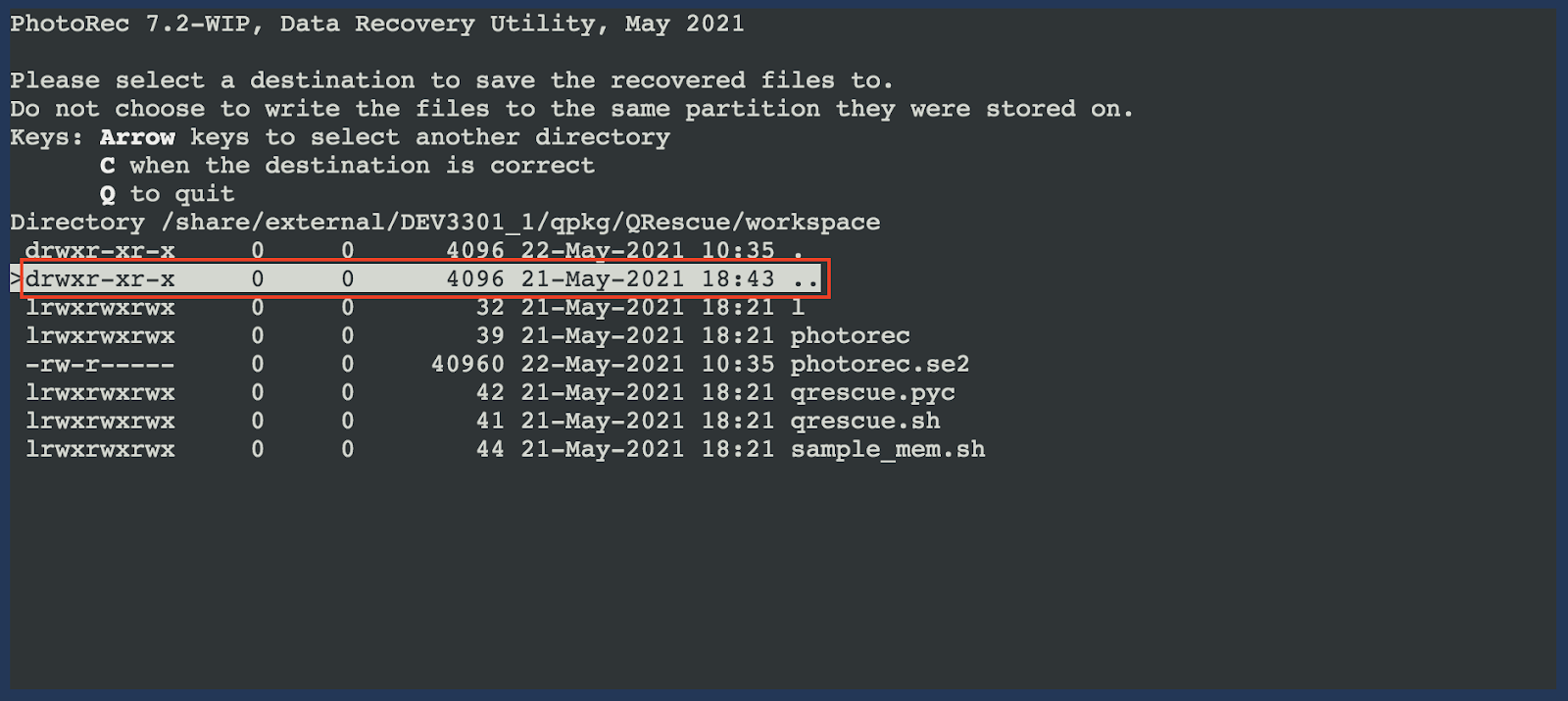Click the 21-May-2021 18:43 timestamp
Viewport: 1568px width, 701px height.
tap(648, 279)
